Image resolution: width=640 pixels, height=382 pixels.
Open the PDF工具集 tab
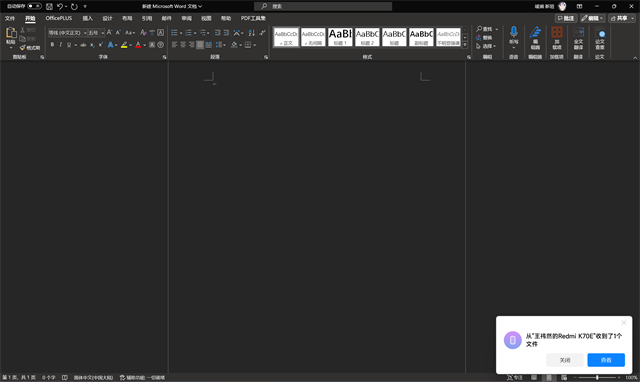[x=253, y=18]
